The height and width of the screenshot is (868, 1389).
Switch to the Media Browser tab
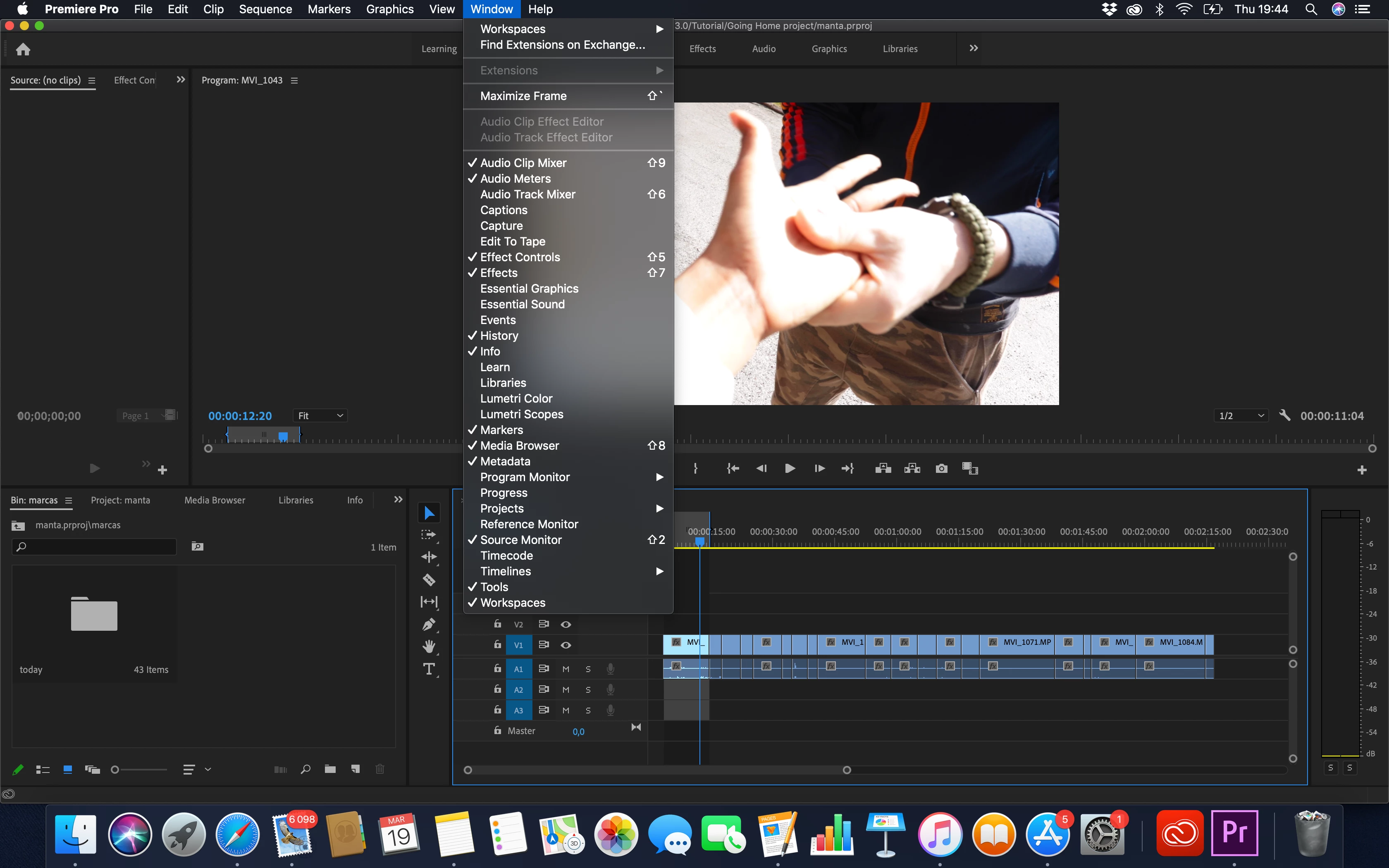tap(215, 500)
